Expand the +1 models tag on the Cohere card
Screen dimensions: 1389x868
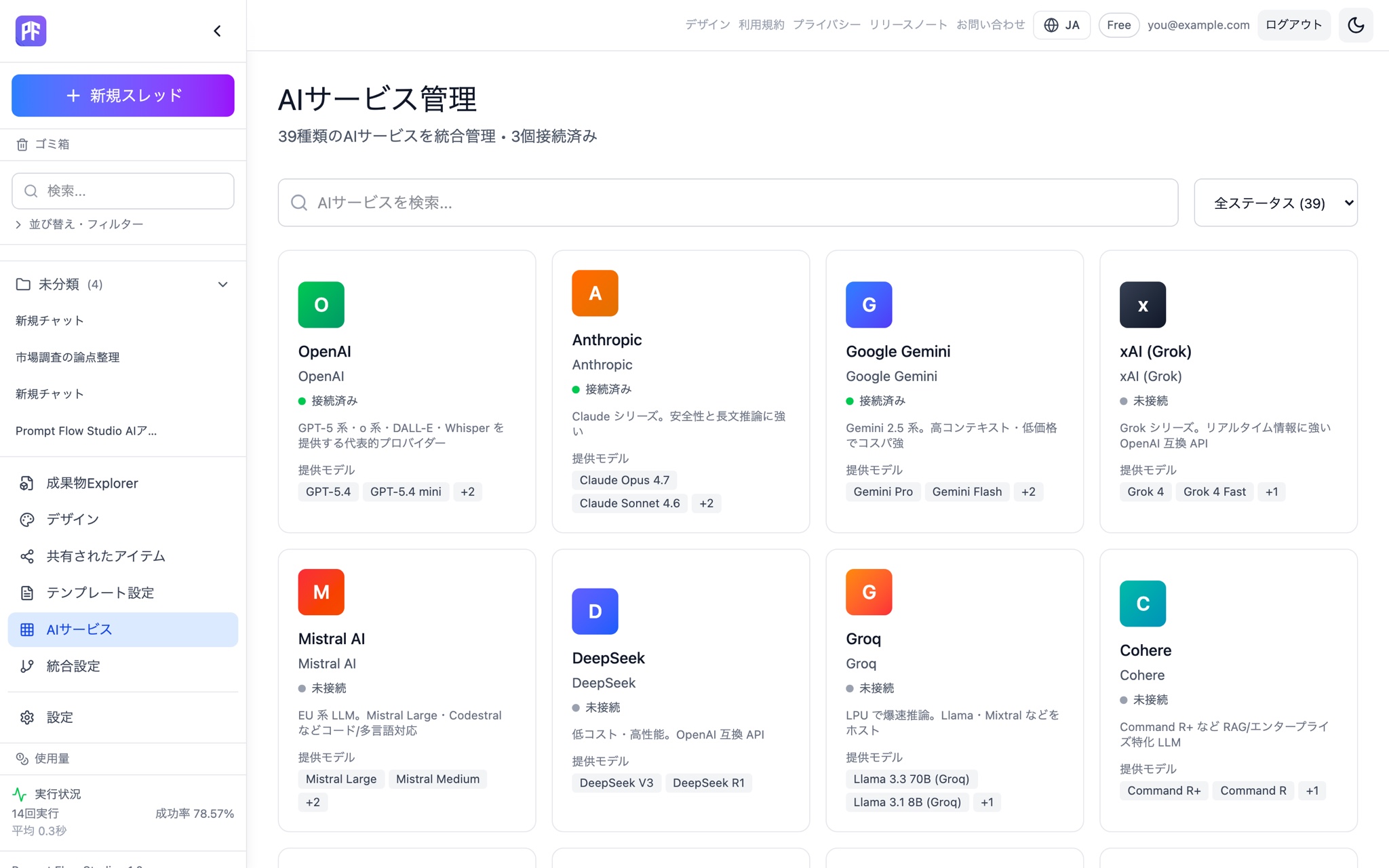click(x=1312, y=791)
